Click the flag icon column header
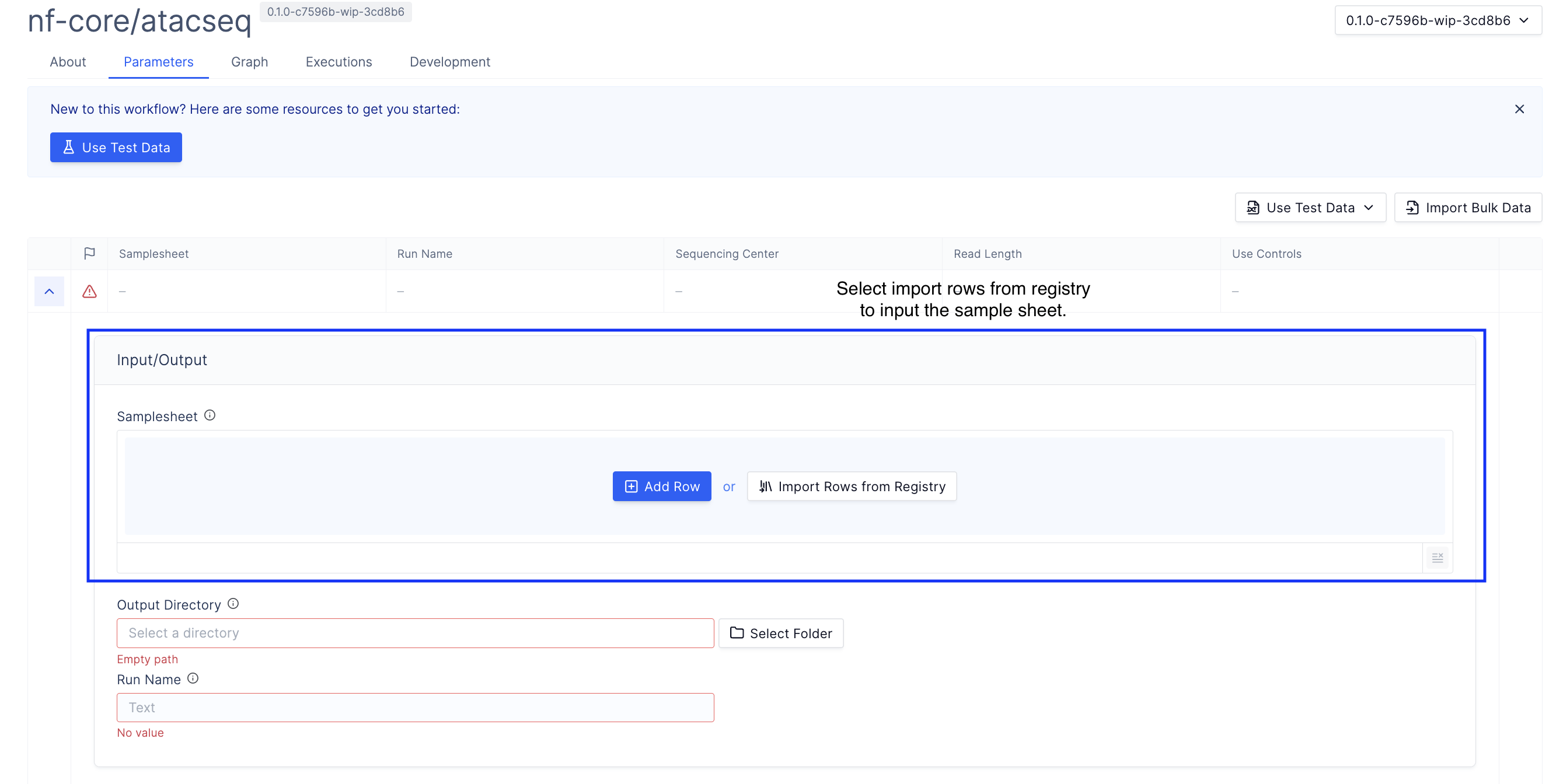The width and height of the screenshot is (1563, 784). coord(89,253)
